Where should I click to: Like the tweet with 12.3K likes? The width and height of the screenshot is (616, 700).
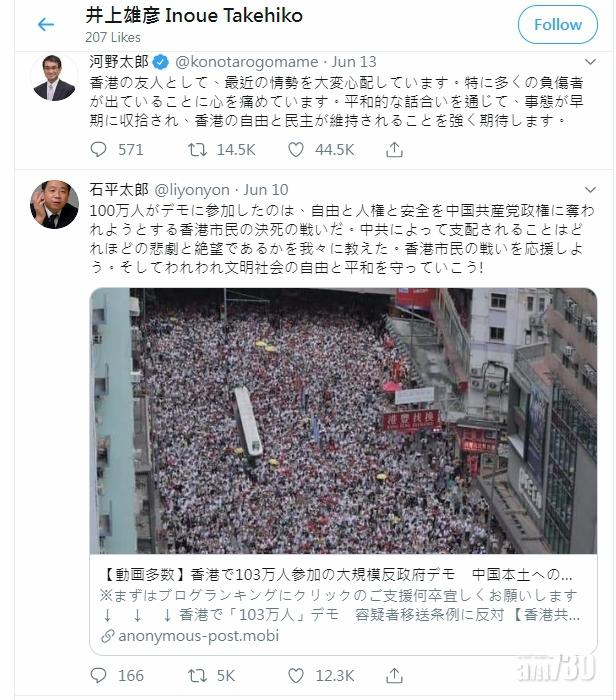296,675
